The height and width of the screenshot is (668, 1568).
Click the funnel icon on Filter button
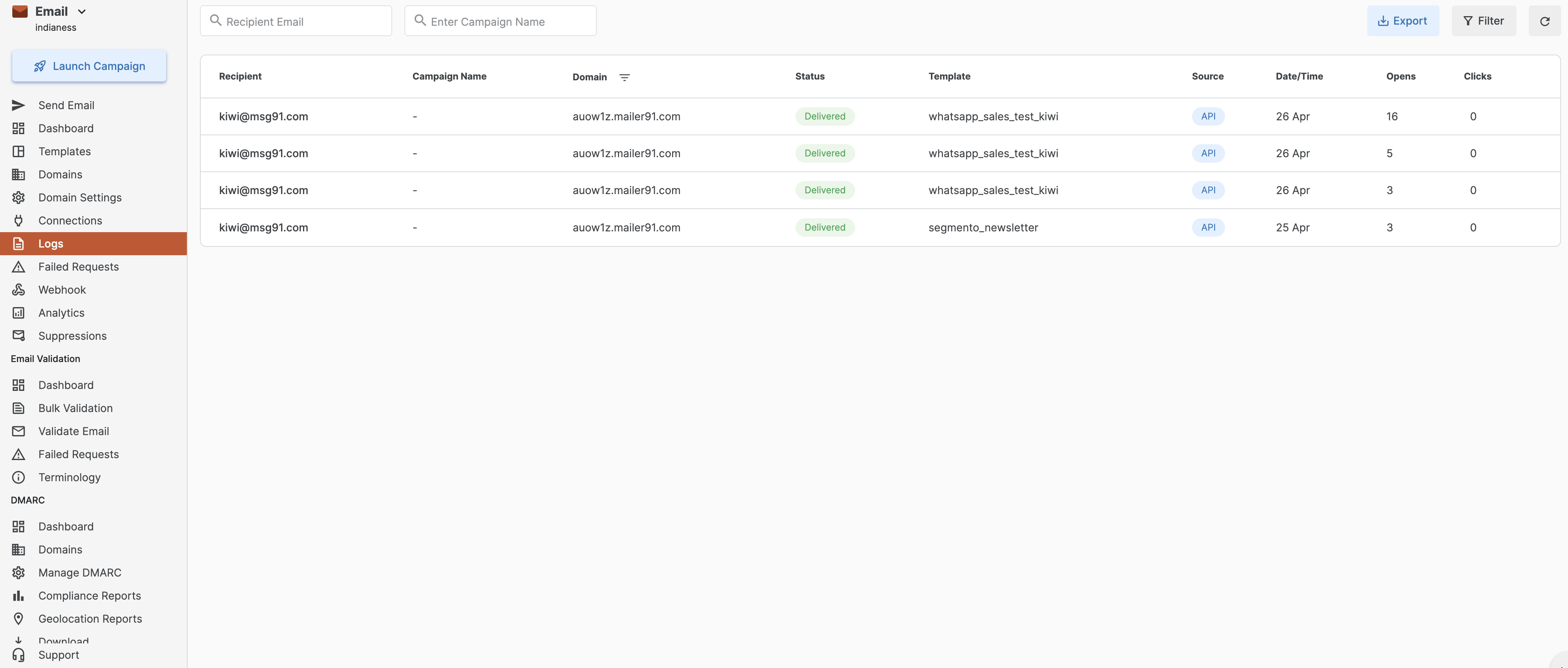click(x=1468, y=21)
